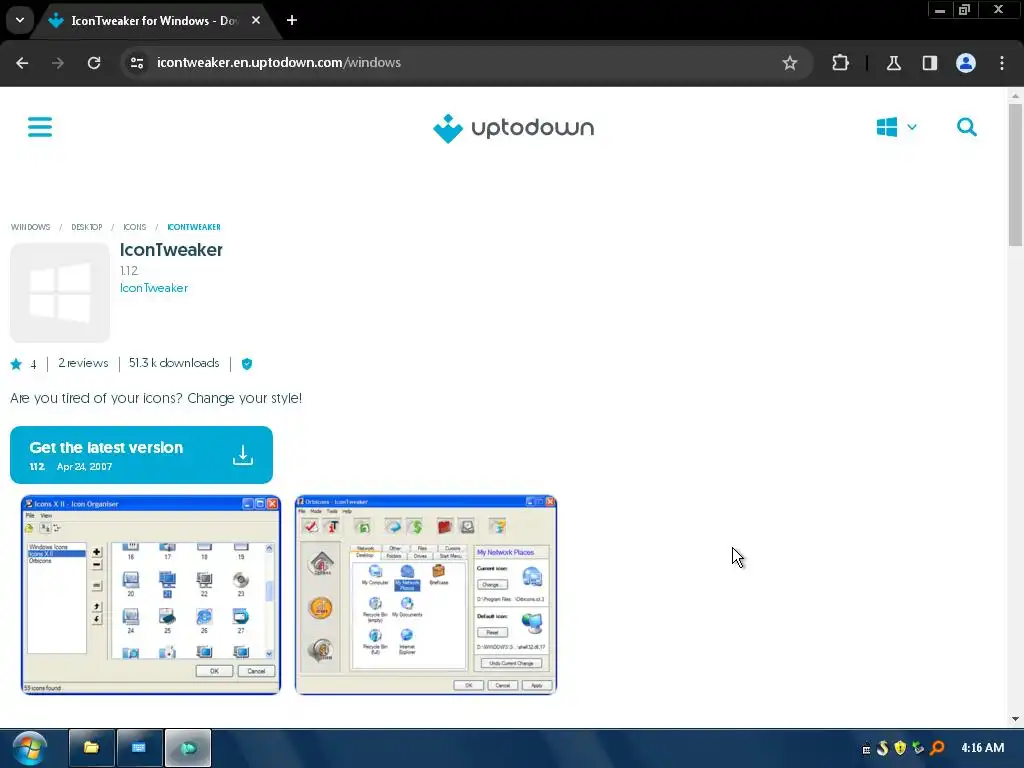1024x768 pixels.
Task: Click the download arrow icon on button
Action: point(243,455)
